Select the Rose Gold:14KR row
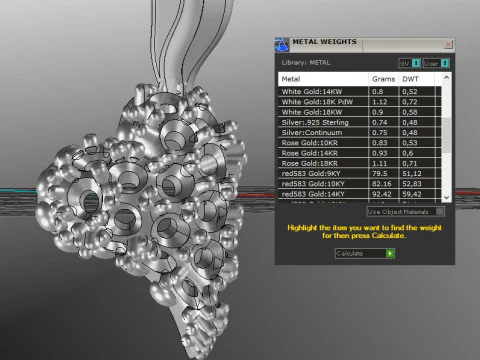This screenshot has width=480, height=360. [360, 153]
